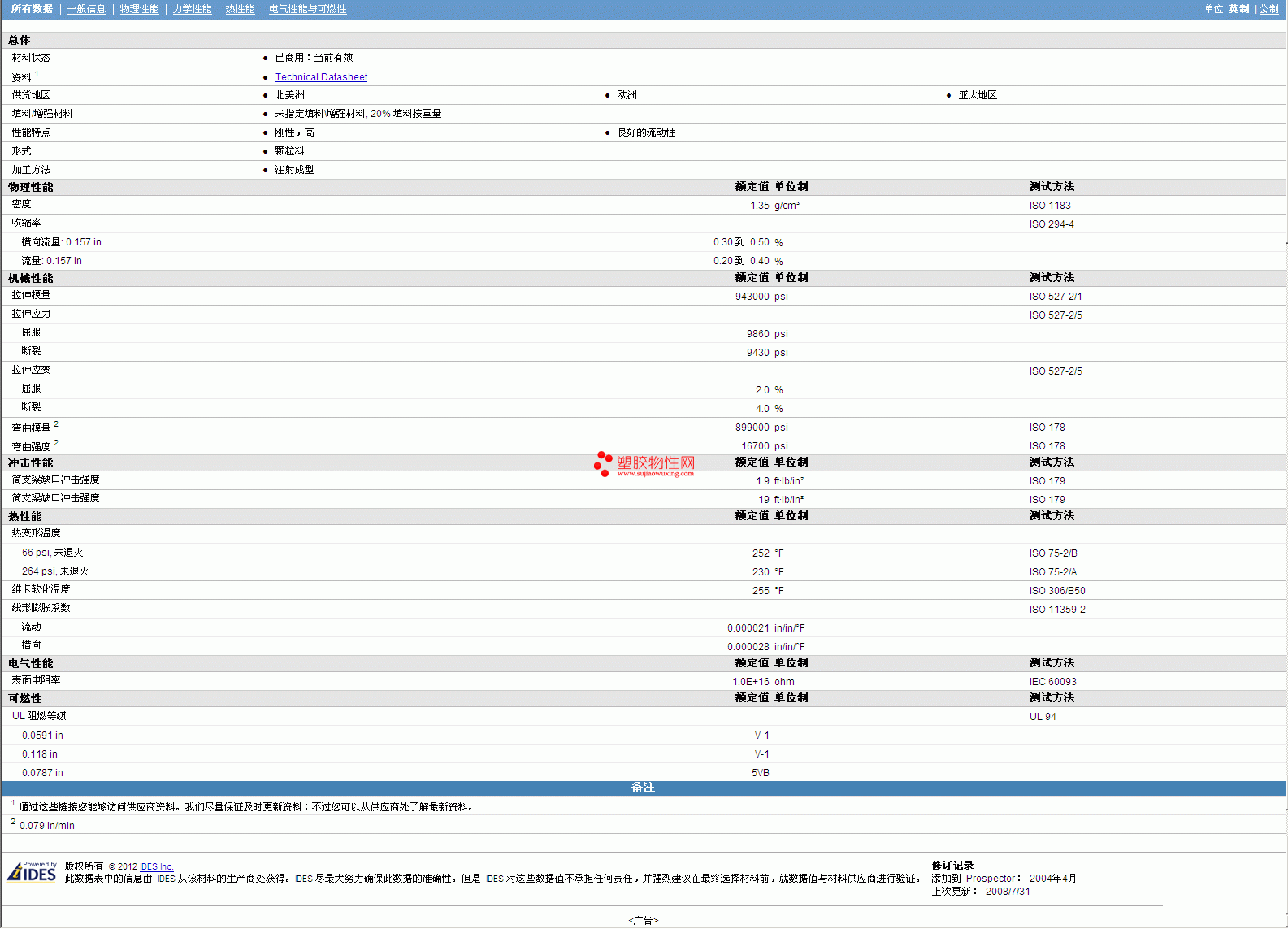The width and height of the screenshot is (1288, 929).
Task: Click the ohm unit beside 表面电阻率
Action: tap(784, 682)
